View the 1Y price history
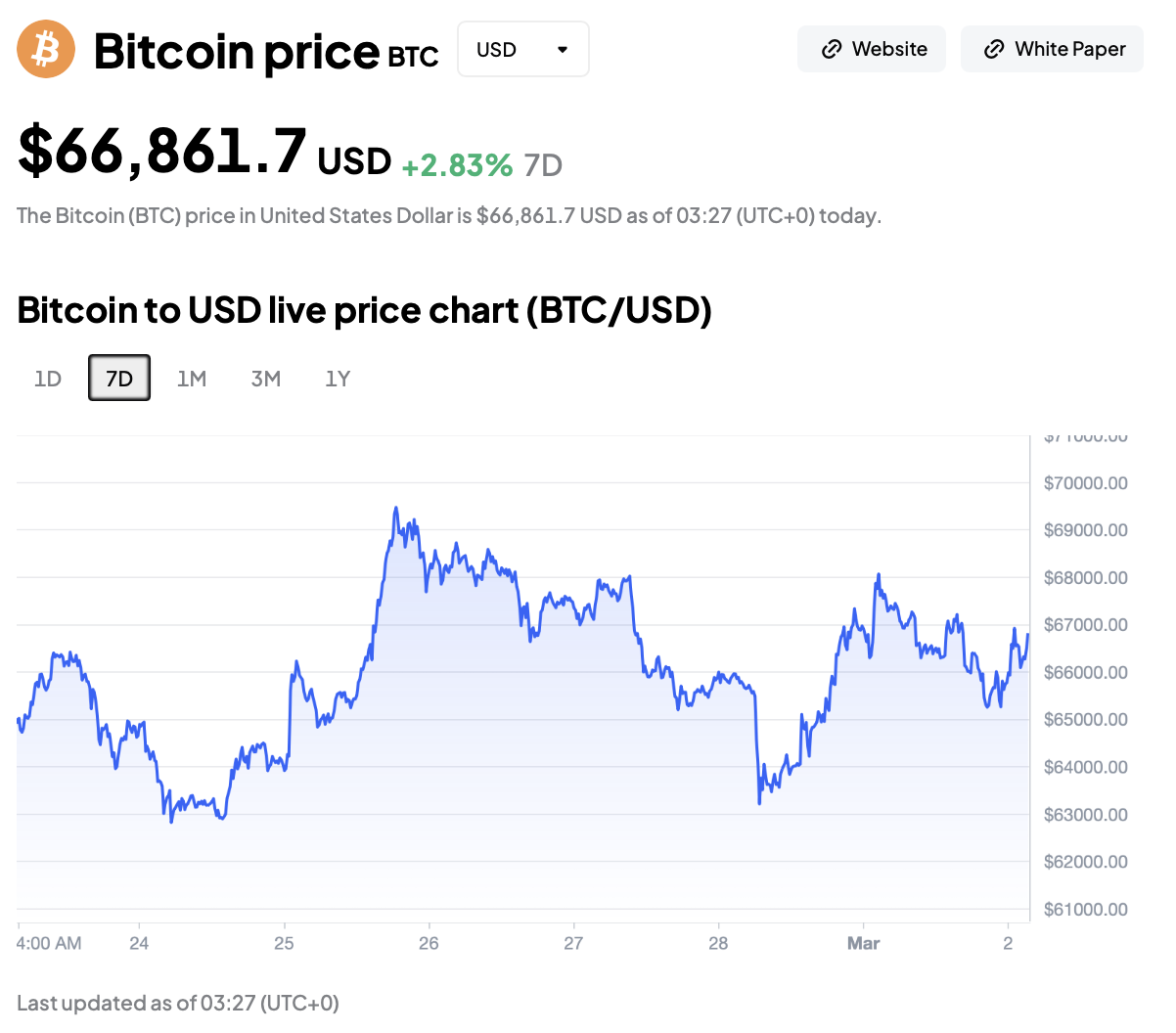This screenshot has width=1176, height=1033. tap(338, 379)
